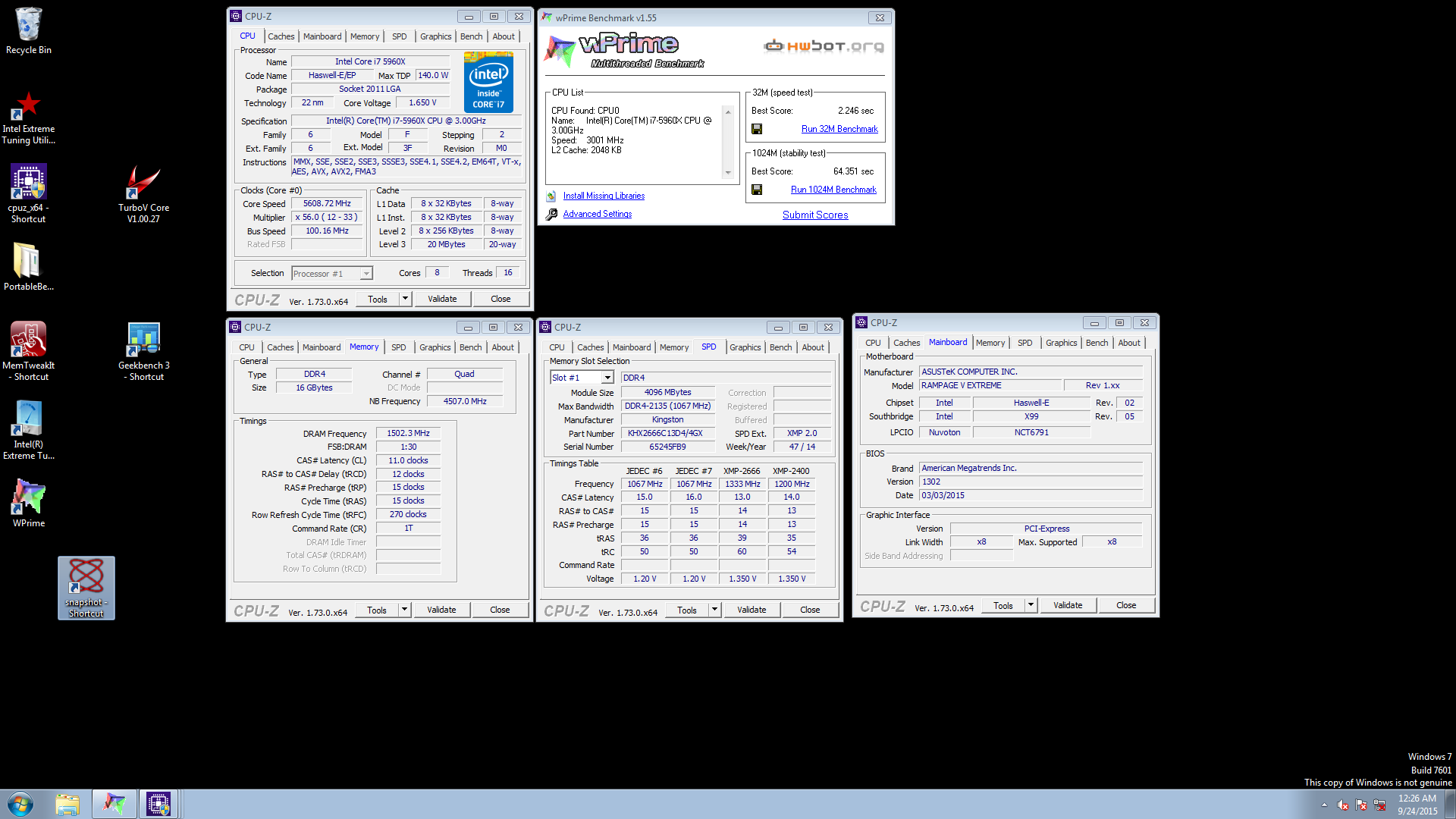The width and height of the screenshot is (1456, 819).
Task: Select the Geekbench 3 Shortcut icon
Action: tap(143, 350)
